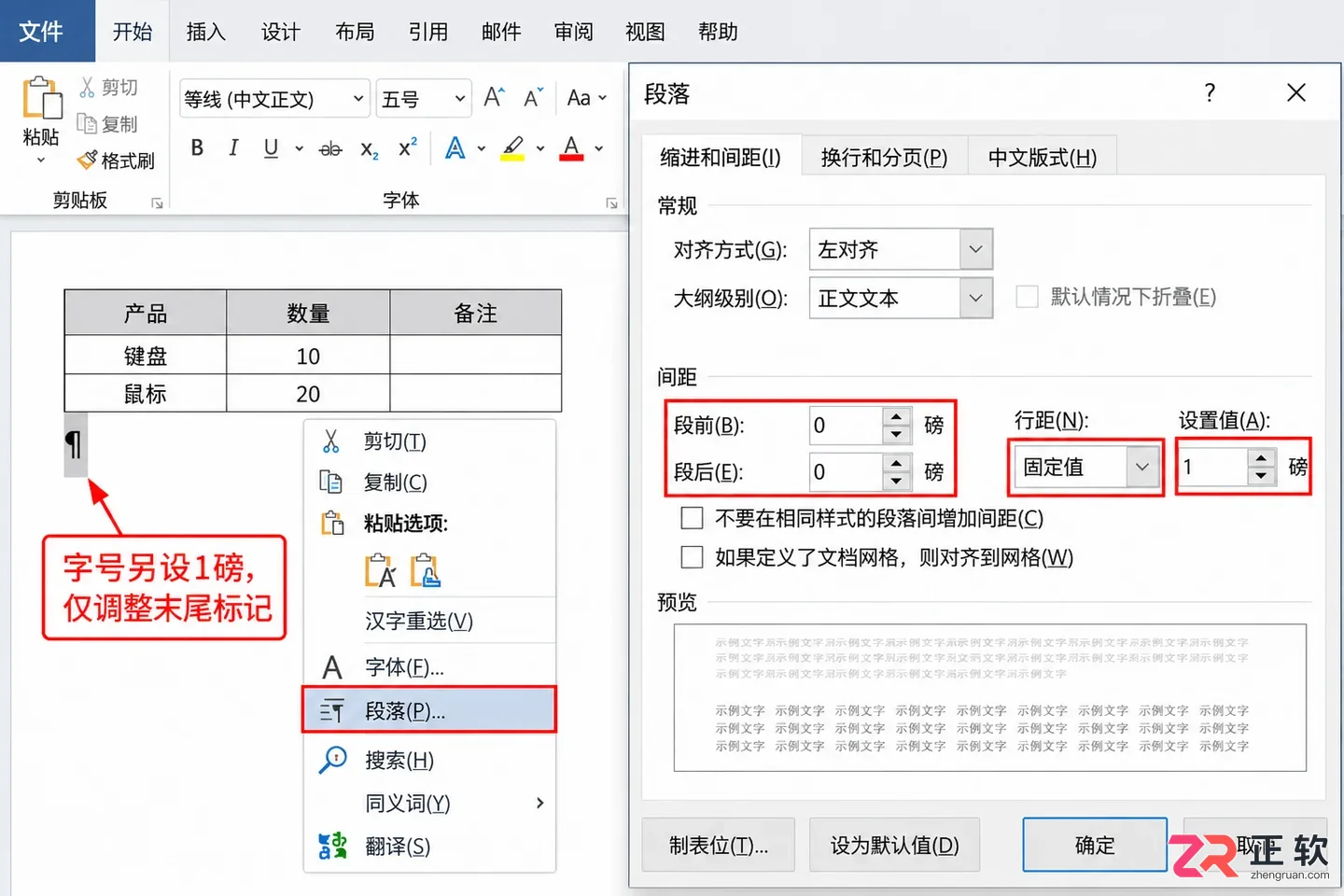
Task: Toggle 默认情况下折叠 checkbox
Action: tap(1027, 297)
